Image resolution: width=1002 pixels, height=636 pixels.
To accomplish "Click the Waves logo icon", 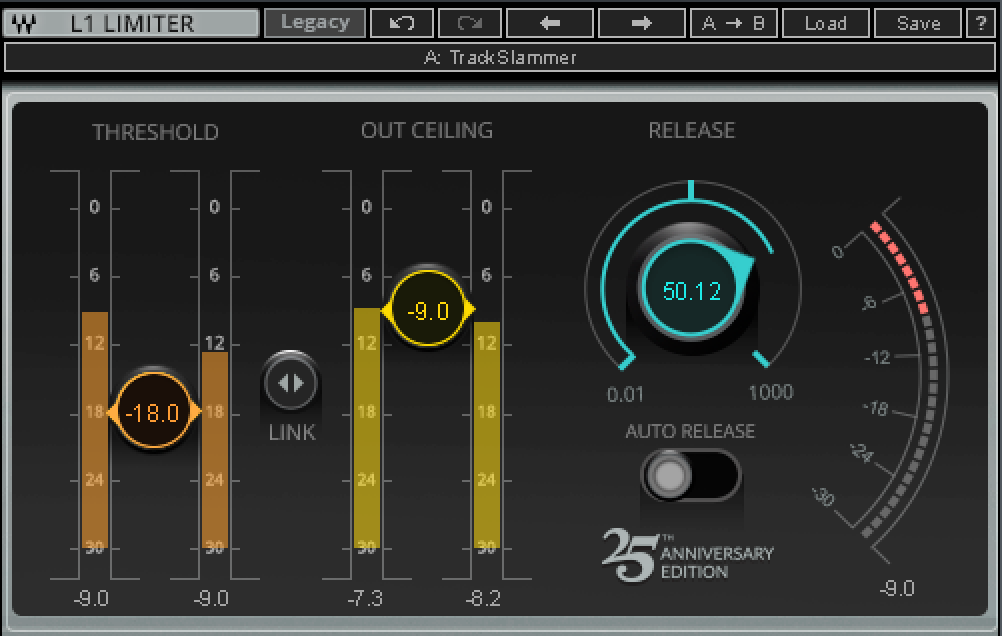I will click(24, 24).
